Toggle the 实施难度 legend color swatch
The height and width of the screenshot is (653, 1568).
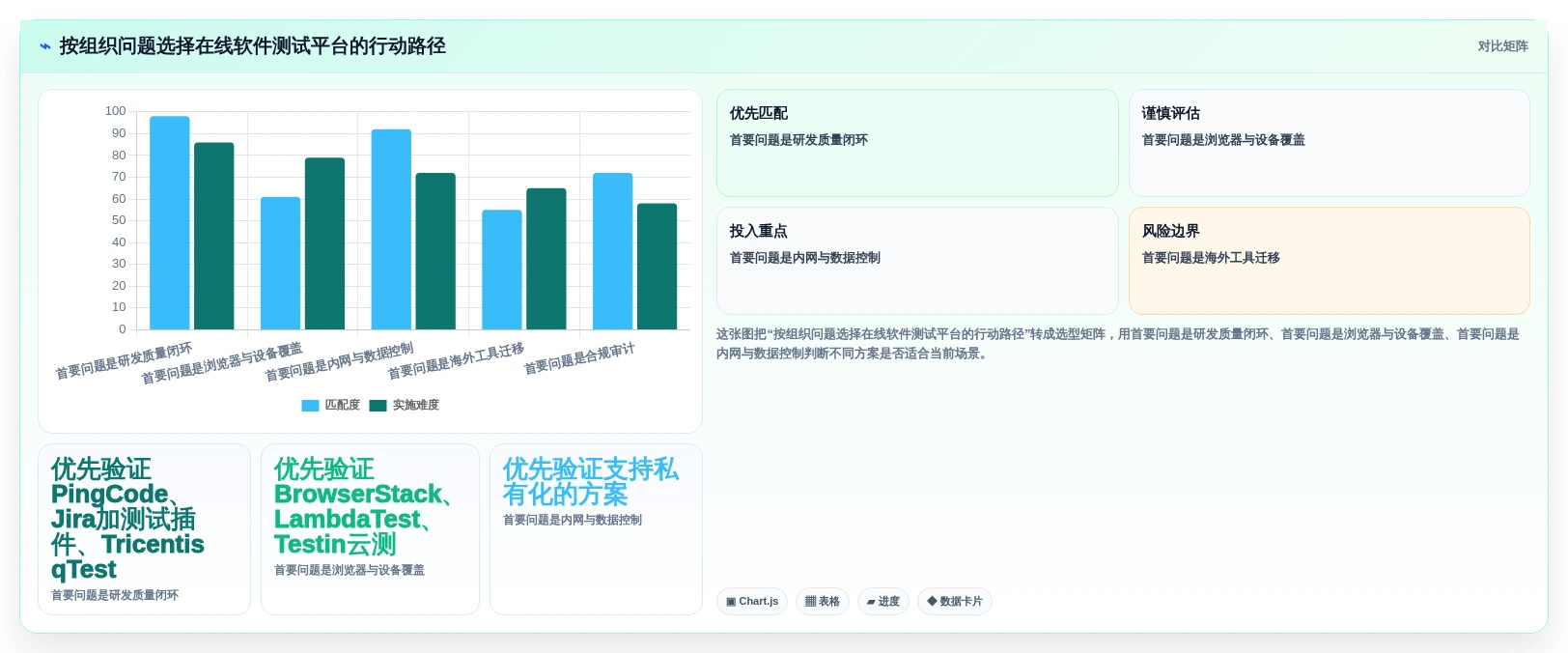[x=378, y=406]
